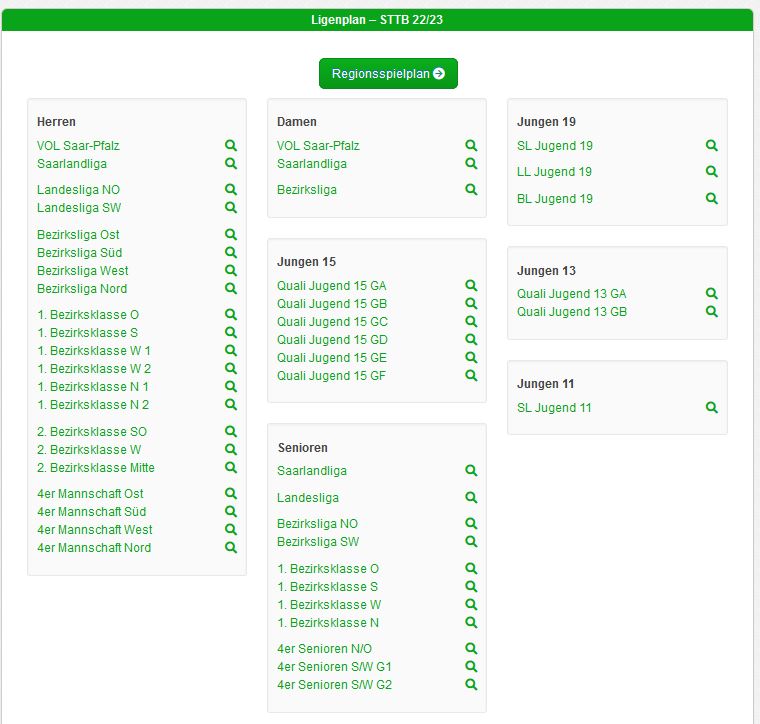Click search icon for Damen Bezirksliga
Screen dimensions: 760x724
(x=471, y=190)
